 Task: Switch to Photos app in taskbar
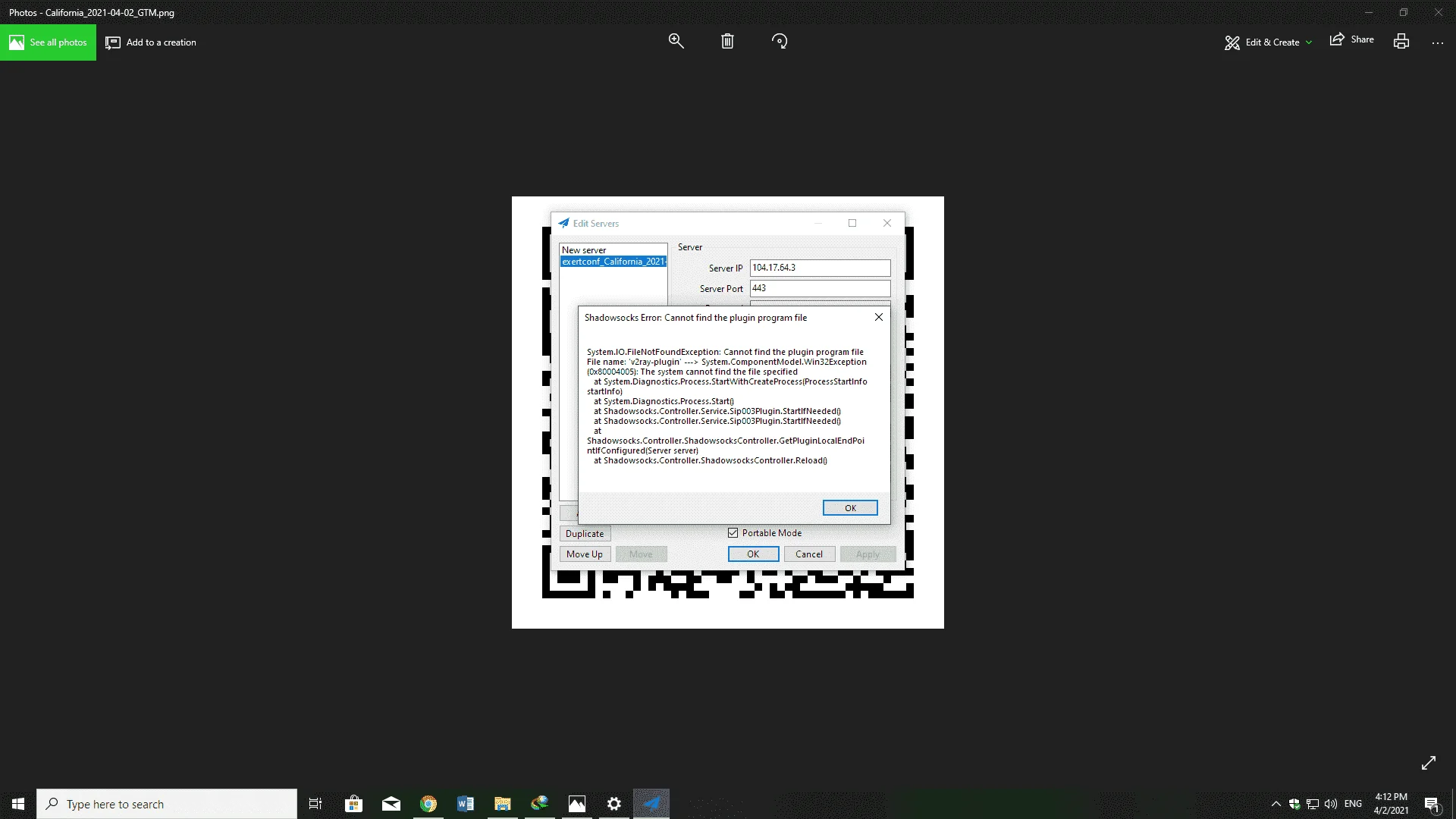pyautogui.click(x=577, y=804)
